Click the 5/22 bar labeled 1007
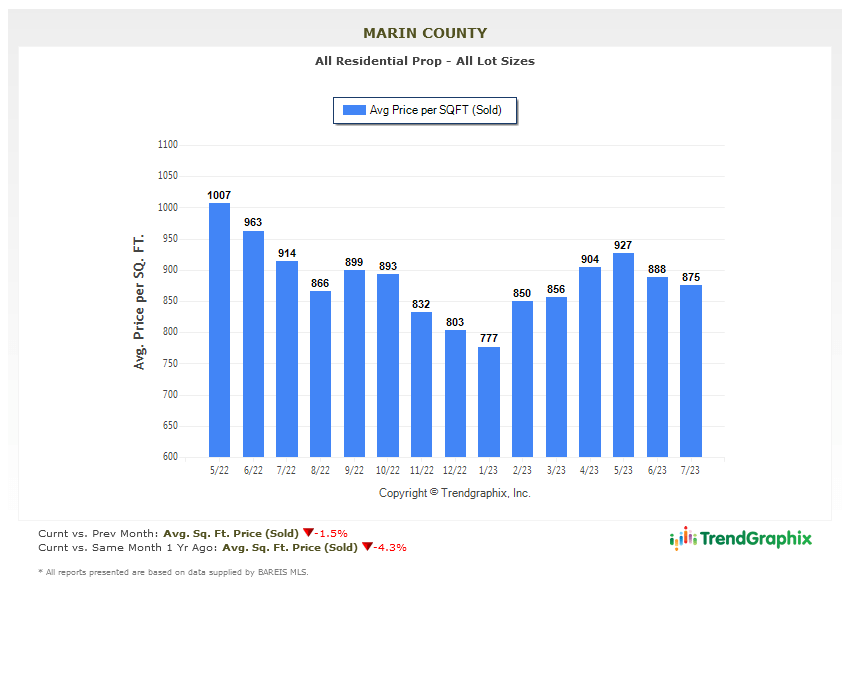The height and width of the screenshot is (700, 850). point(219,330)
